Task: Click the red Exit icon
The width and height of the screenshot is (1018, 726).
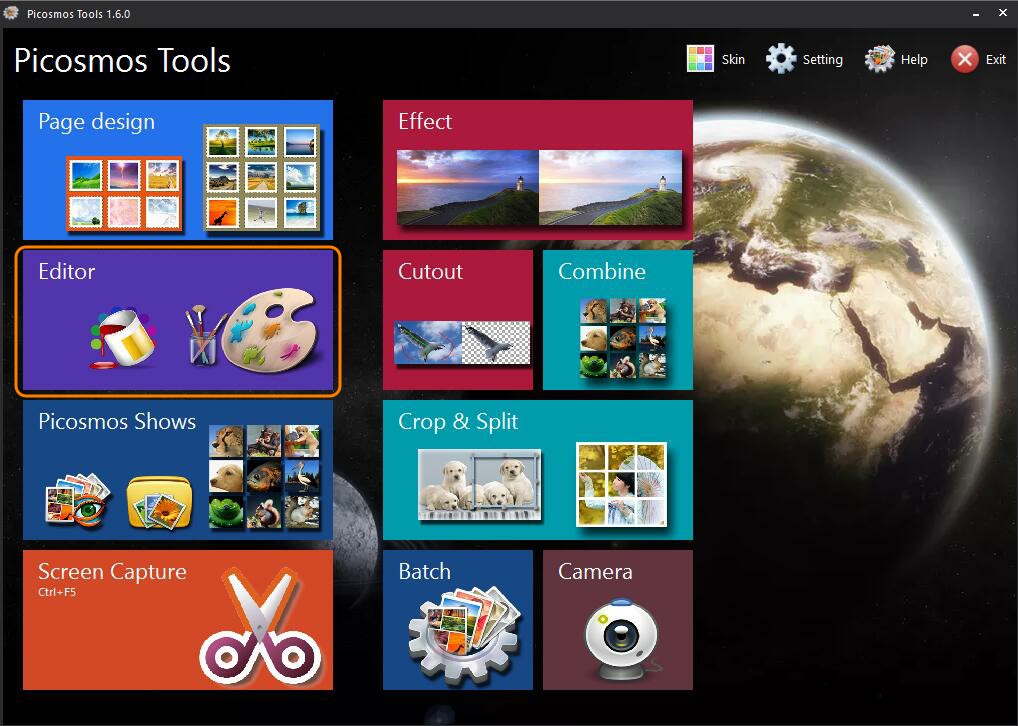Action: pos(964,59)
